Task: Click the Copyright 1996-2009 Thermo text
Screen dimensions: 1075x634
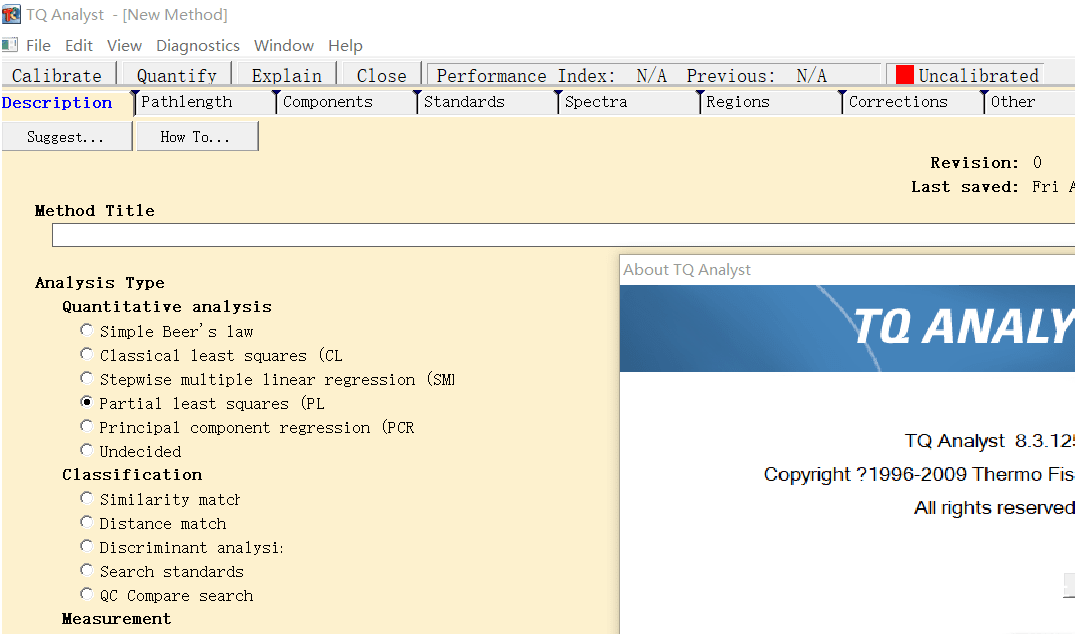Action: (919, 474)
